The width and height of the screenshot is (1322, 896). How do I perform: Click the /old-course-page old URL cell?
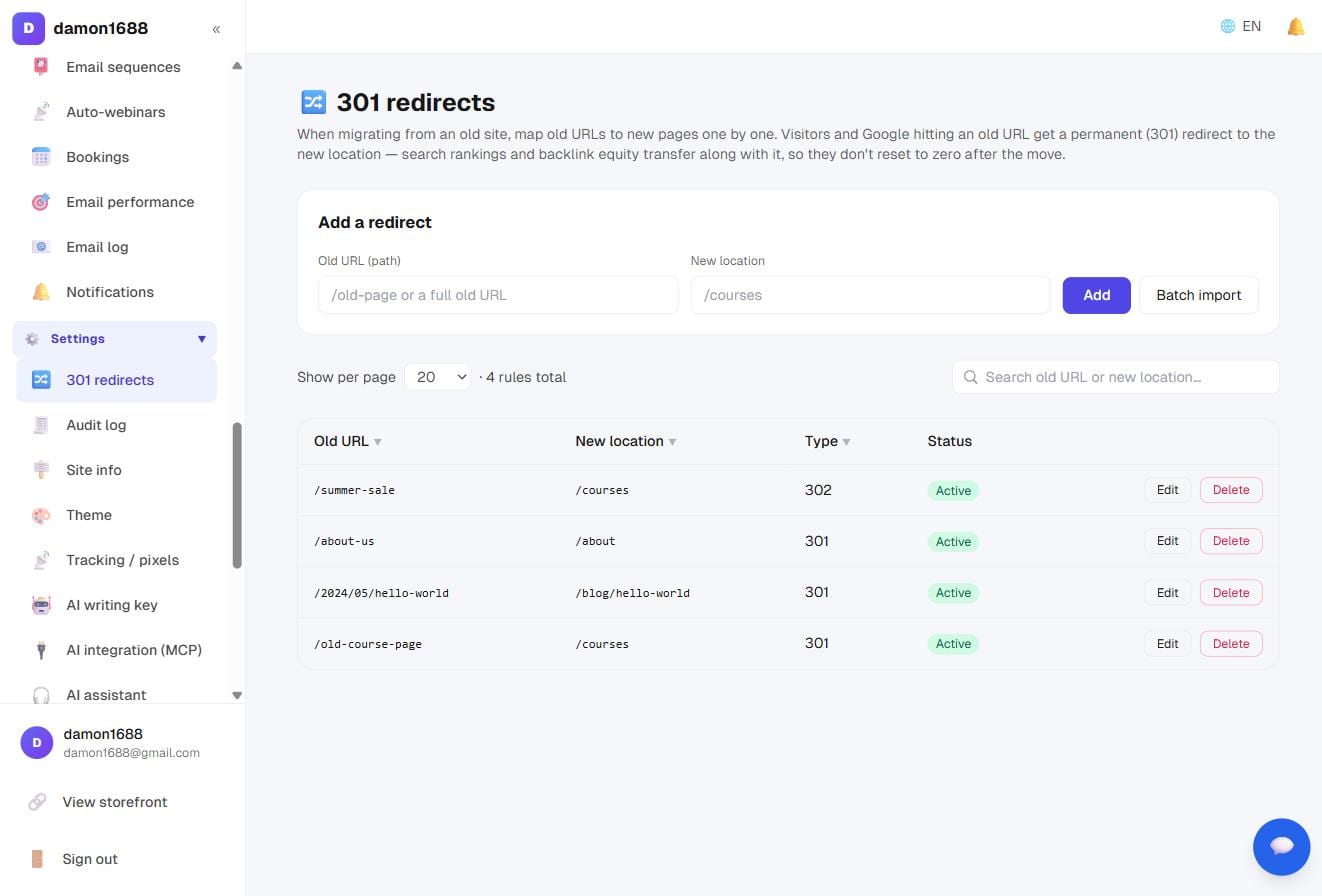(368, 644)
